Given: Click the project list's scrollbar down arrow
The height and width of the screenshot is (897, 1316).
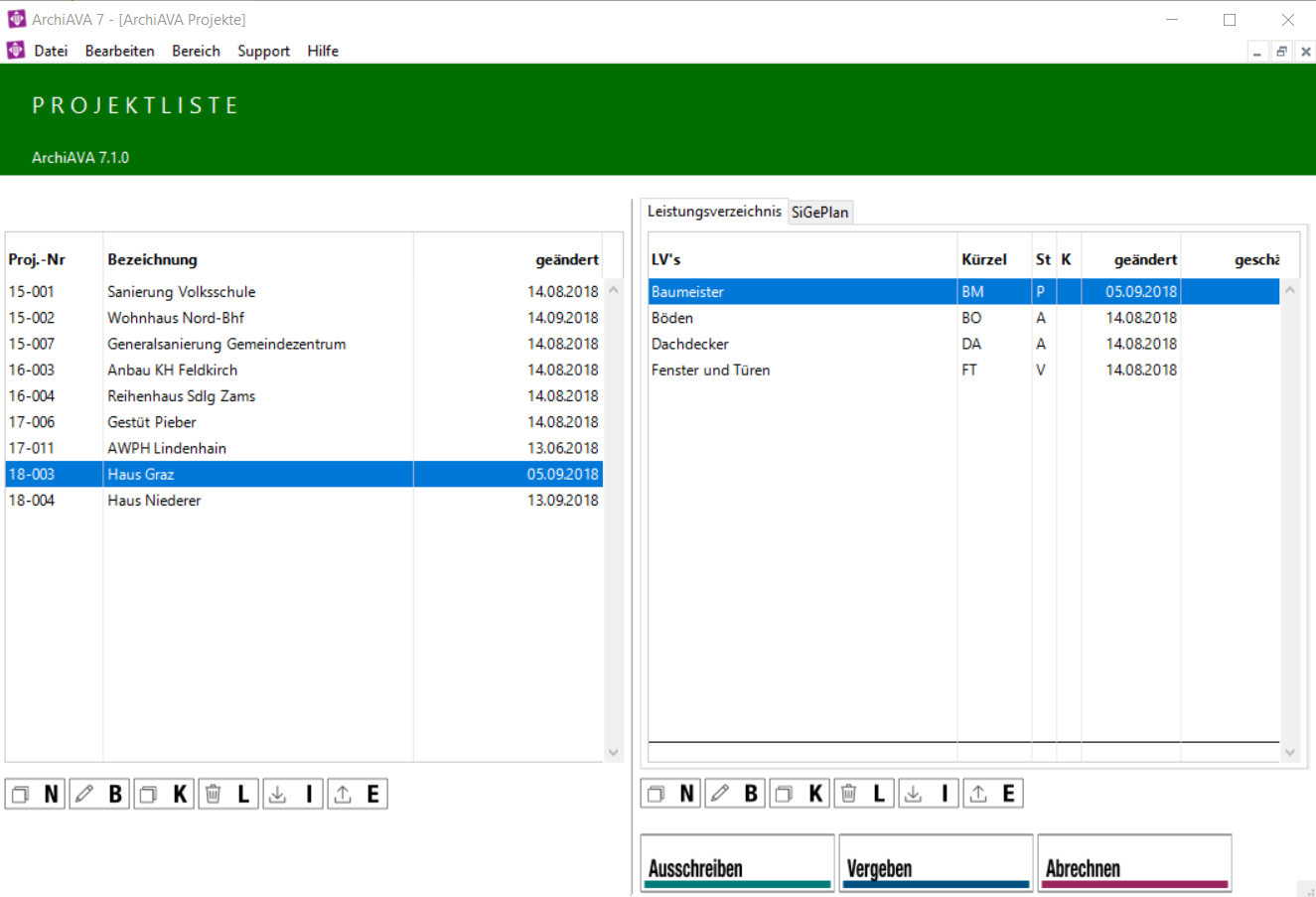Looking at the screenshot, I should tap(613, 752).
